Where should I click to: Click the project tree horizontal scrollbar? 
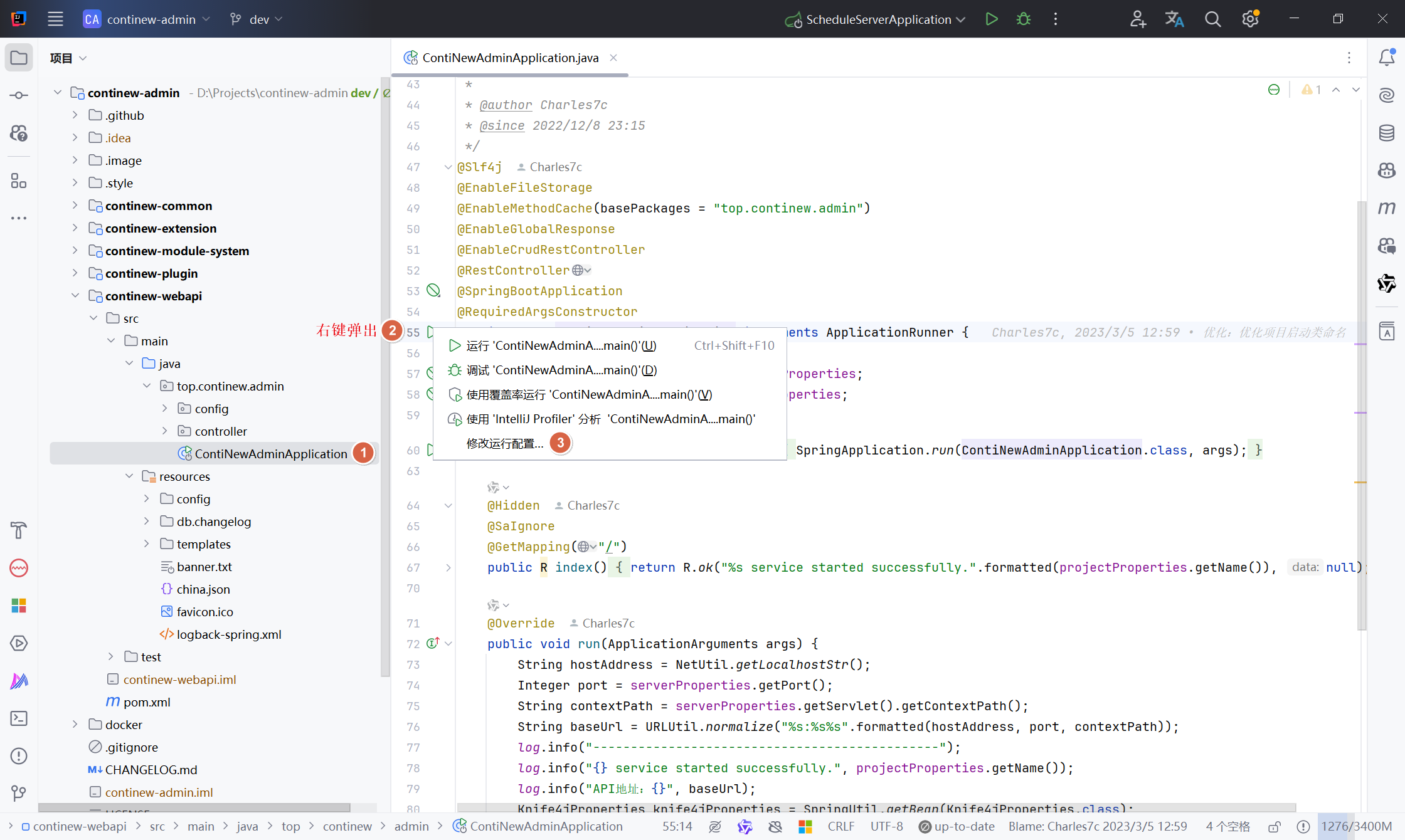pos(194,807)
